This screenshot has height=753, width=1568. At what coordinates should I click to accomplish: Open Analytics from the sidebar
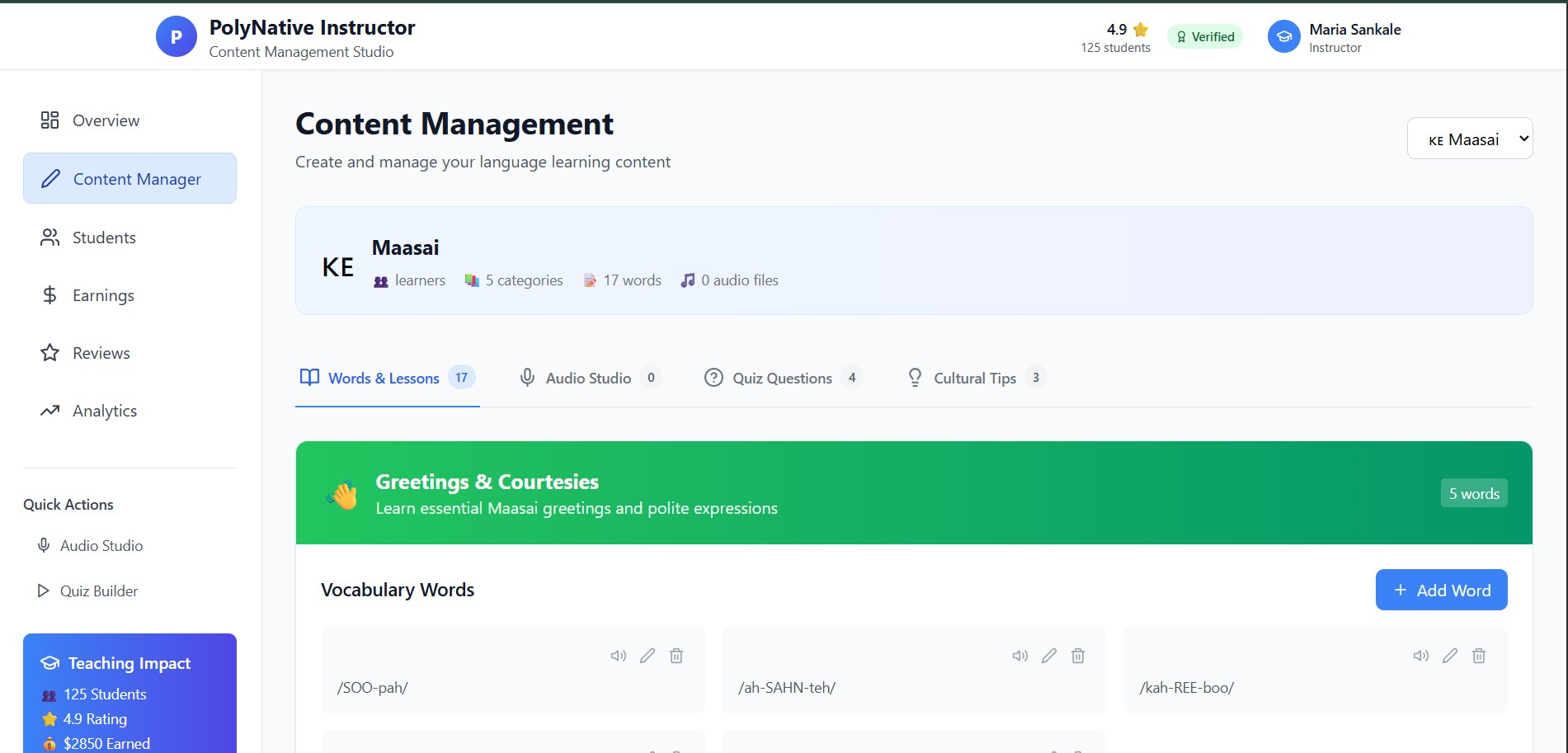click(x=129, y=411)
